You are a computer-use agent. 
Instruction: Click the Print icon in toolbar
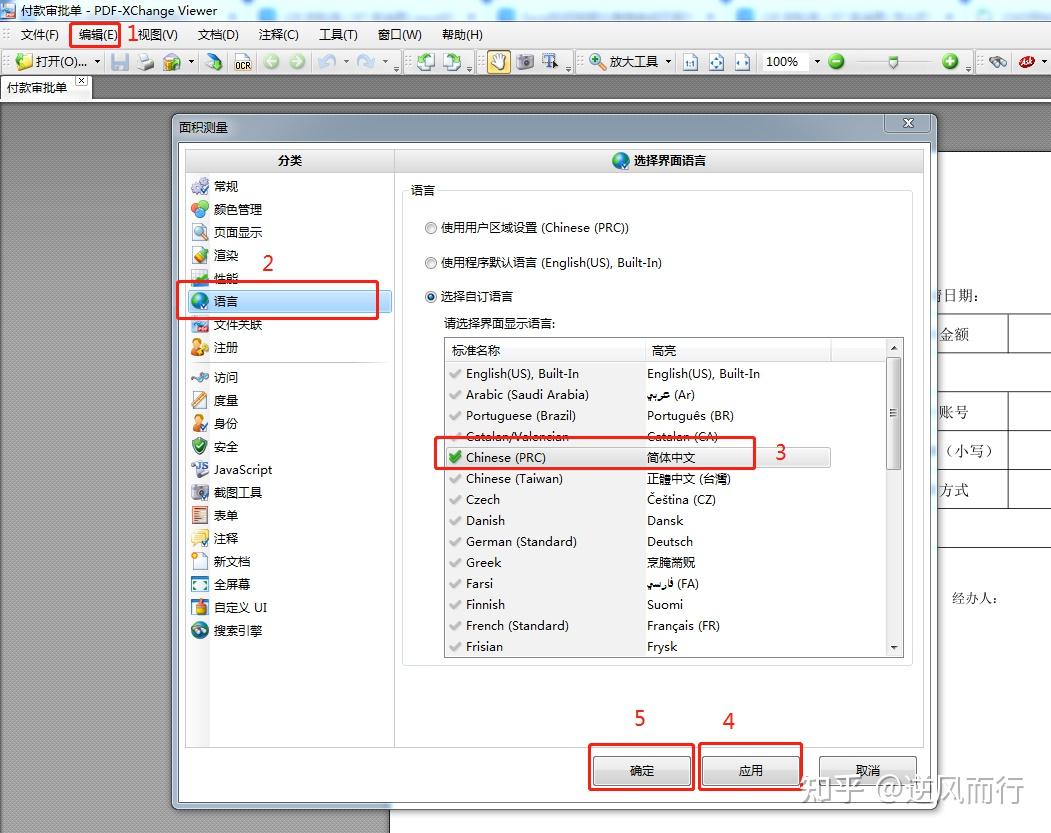(145, 62)
